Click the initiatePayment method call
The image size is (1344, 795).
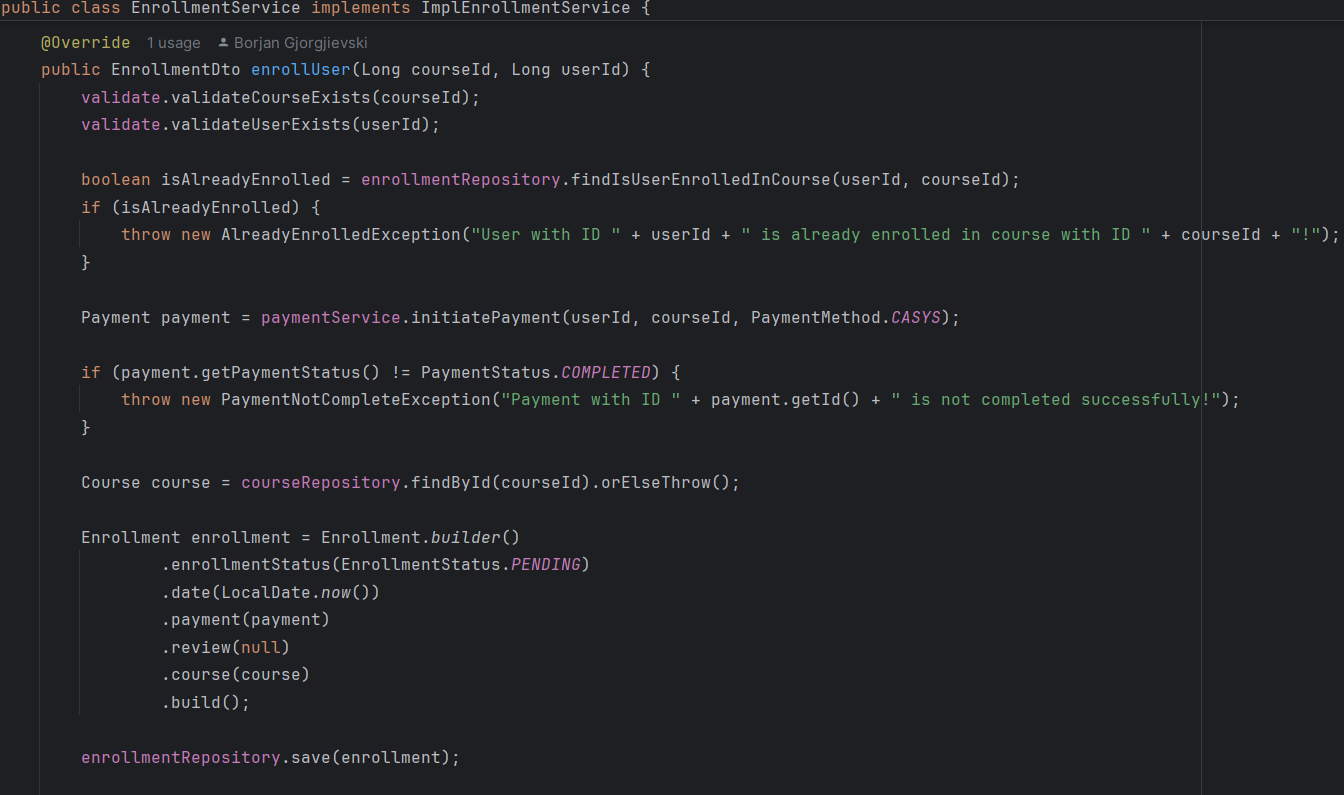pos(485,318)
